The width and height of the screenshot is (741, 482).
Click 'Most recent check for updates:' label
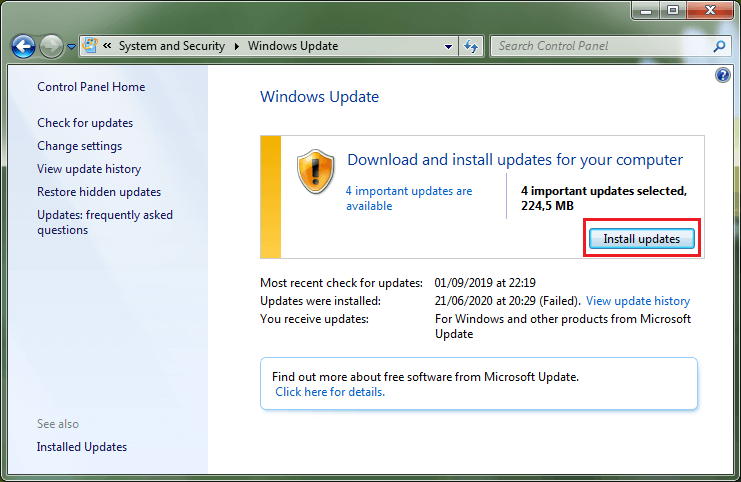click(x=341, y=283)
